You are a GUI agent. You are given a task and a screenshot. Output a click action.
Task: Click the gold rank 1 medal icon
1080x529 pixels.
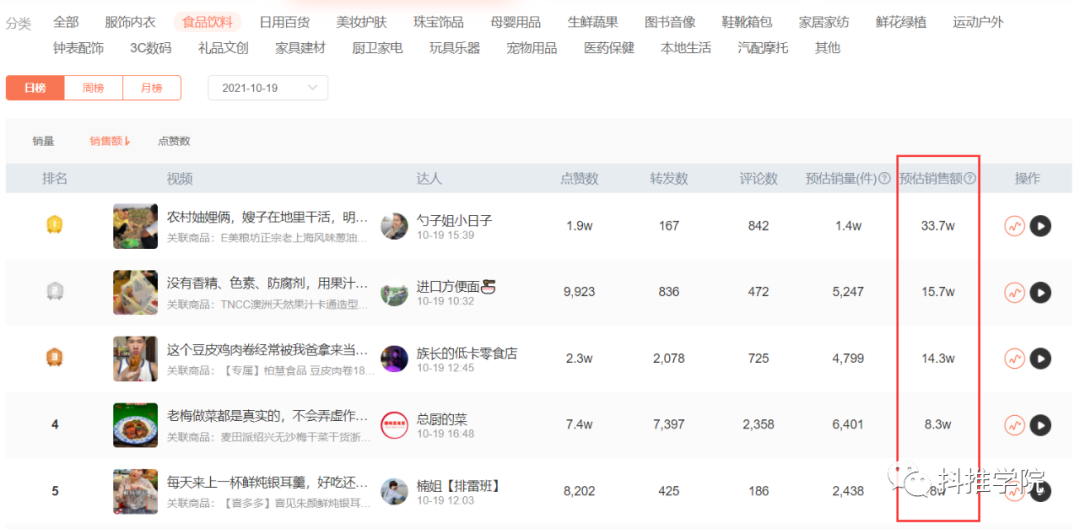(55, 225)
